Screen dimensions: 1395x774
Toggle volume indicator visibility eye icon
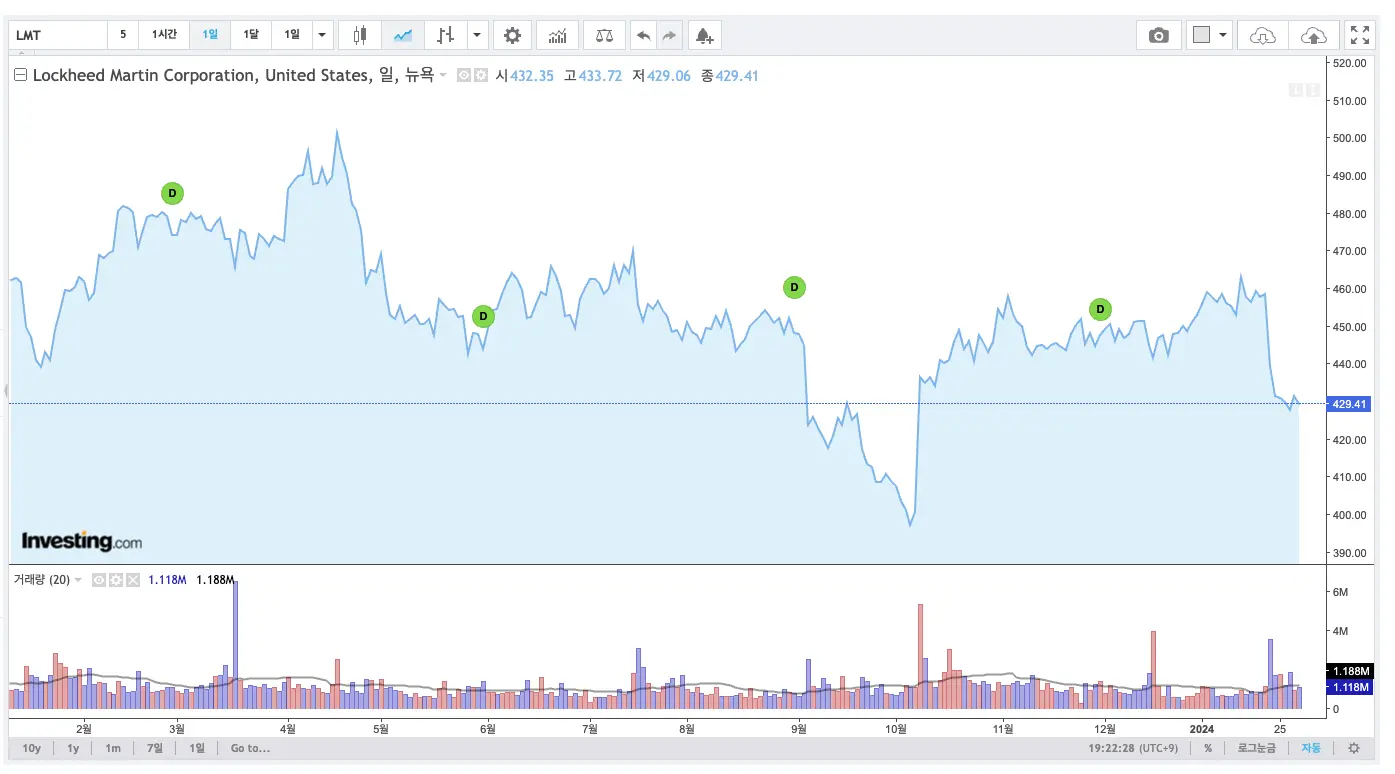click(99, 580)
